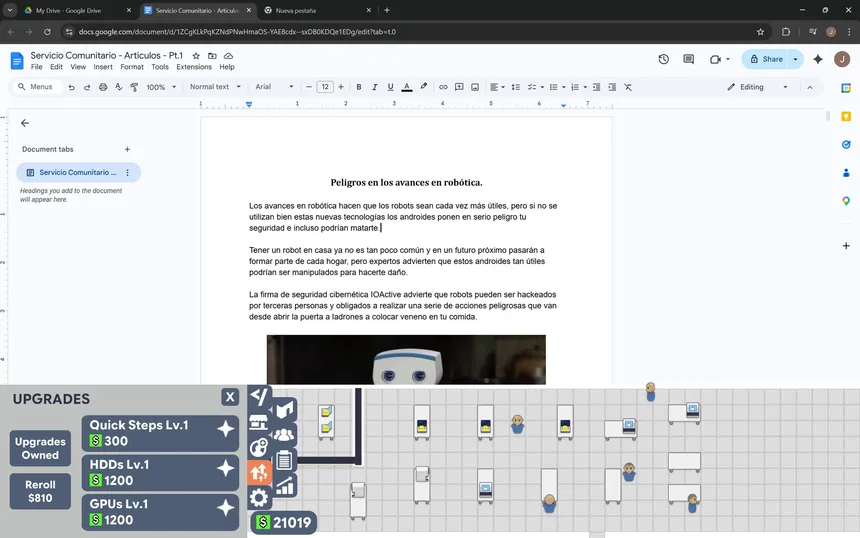Open the game settings gear icon

(x=259, y=497)
